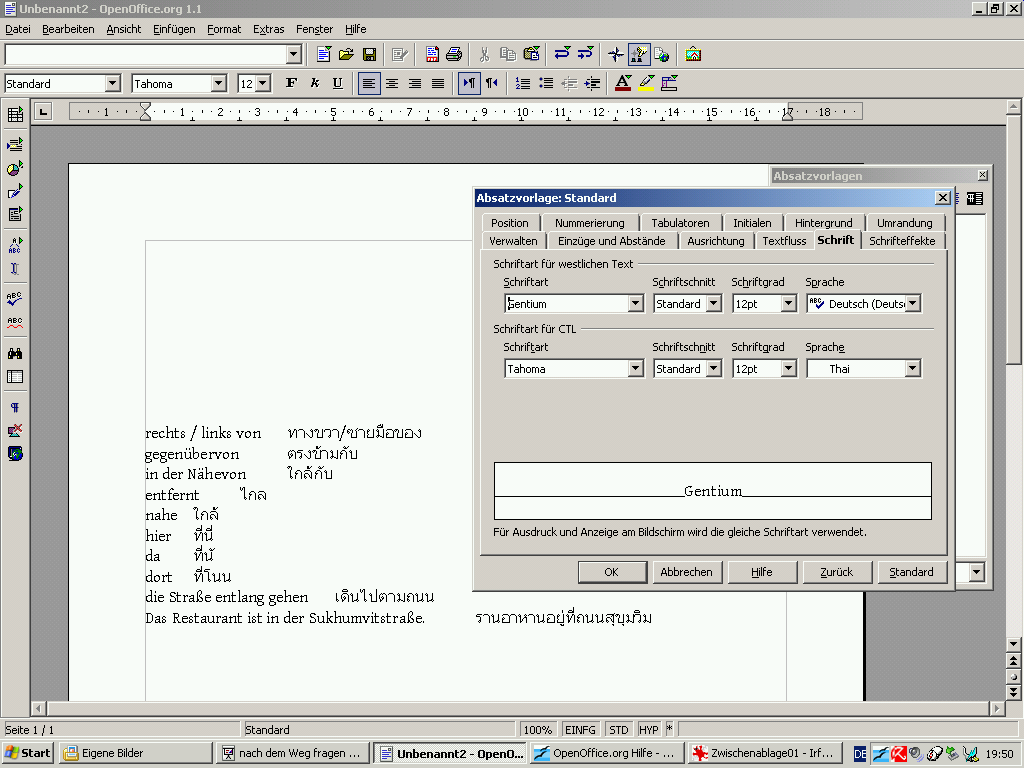Click the spellcheck ABC icon in sidebar
1024x768 pixels.
(15, 298)
